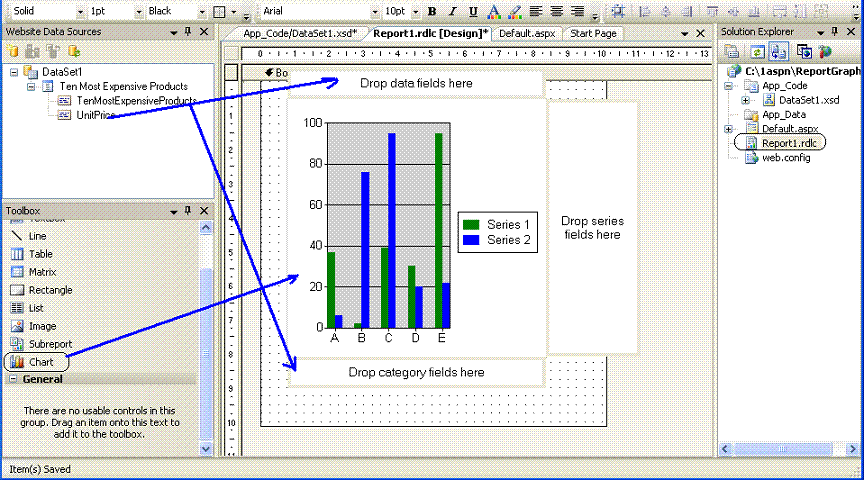Viewport: 864px width, 480px height.
Task: Select web.config in Solution Explorer
Action: (x=786, y=158)
